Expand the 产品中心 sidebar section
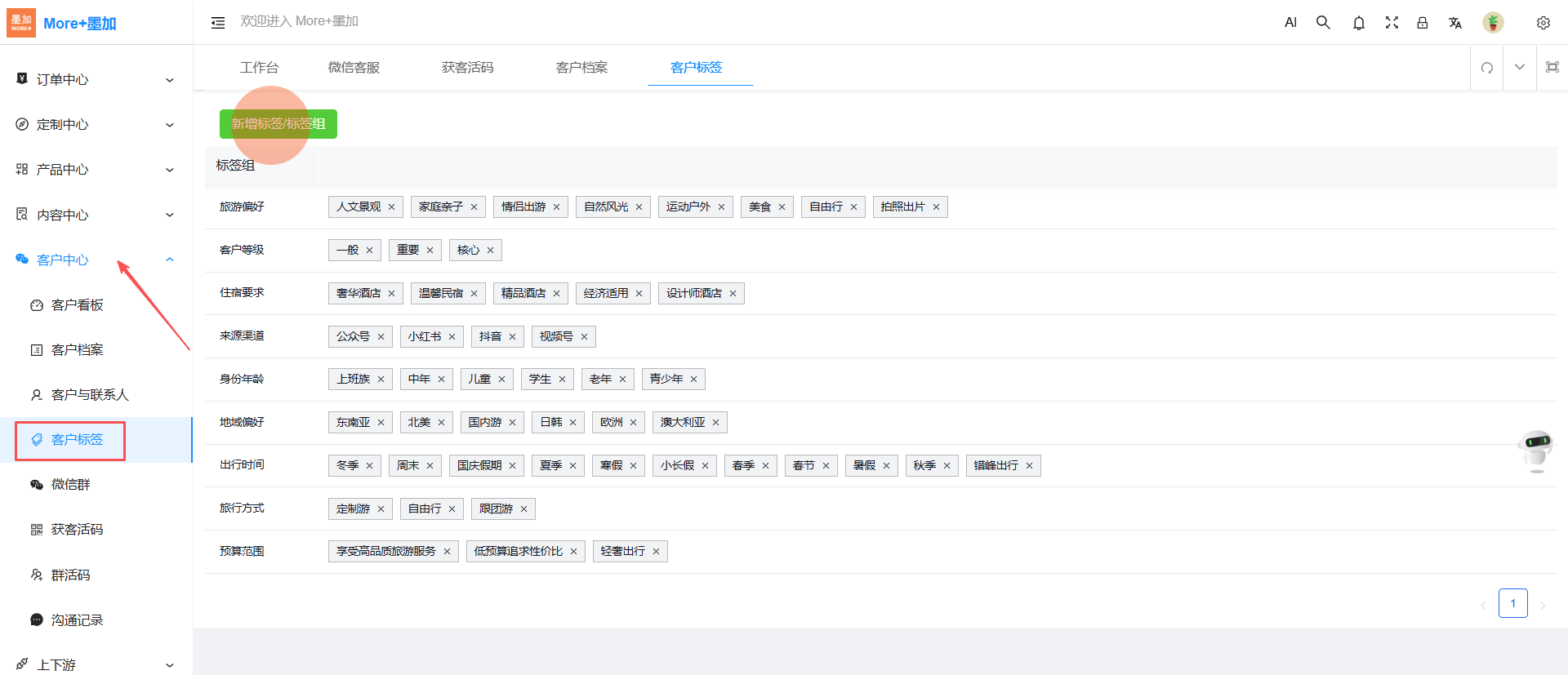Image resolution: width=1568 pixels, height=675 pixels. pyautogui.click(x=96, y=170)
